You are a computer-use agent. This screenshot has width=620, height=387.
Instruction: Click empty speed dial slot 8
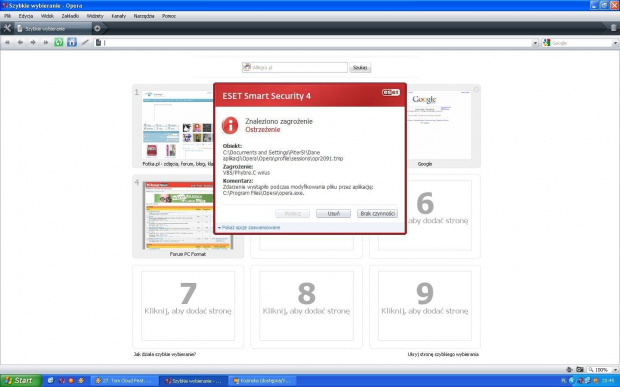click(x=306, y=306)
